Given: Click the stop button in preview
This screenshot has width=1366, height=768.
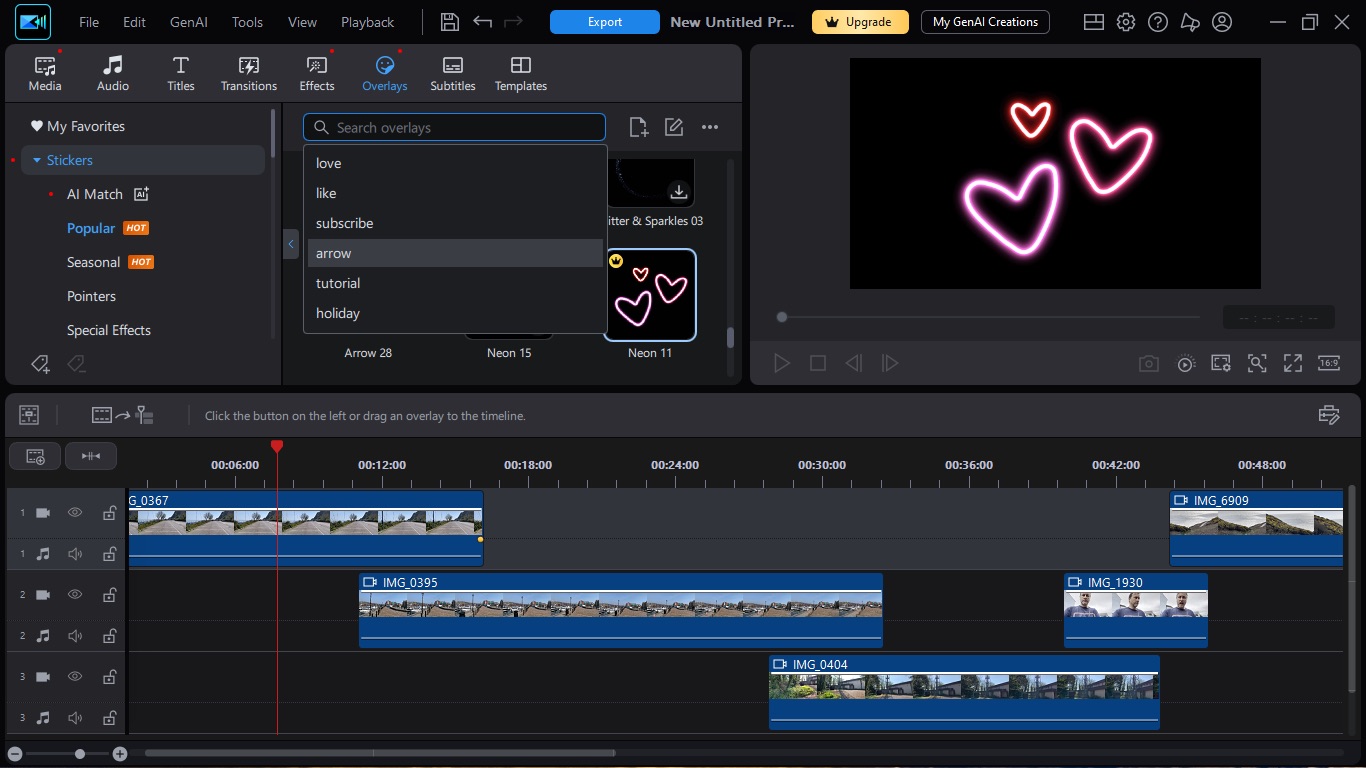Looking at the screenshot, I should pyautogui.click(x=818, y=364).
